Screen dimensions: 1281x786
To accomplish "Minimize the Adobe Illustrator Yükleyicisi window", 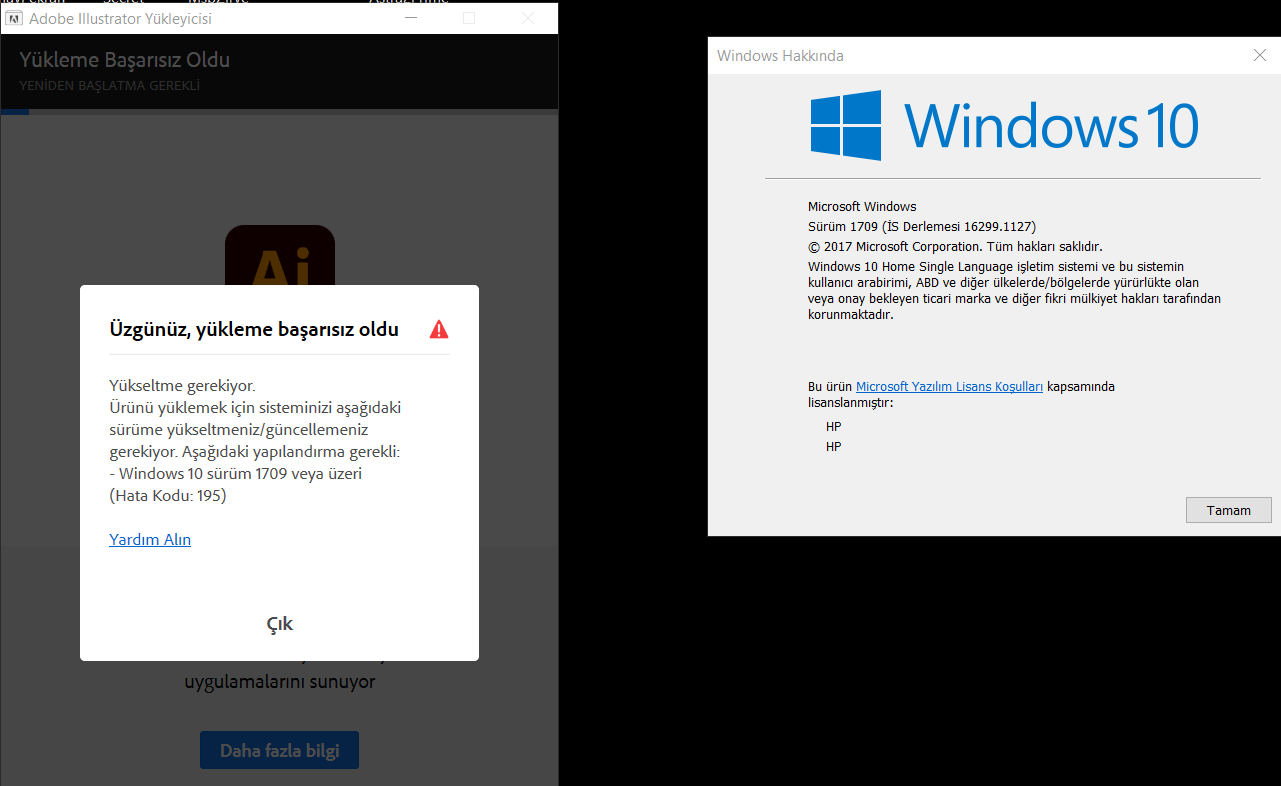I will (410, 18).
